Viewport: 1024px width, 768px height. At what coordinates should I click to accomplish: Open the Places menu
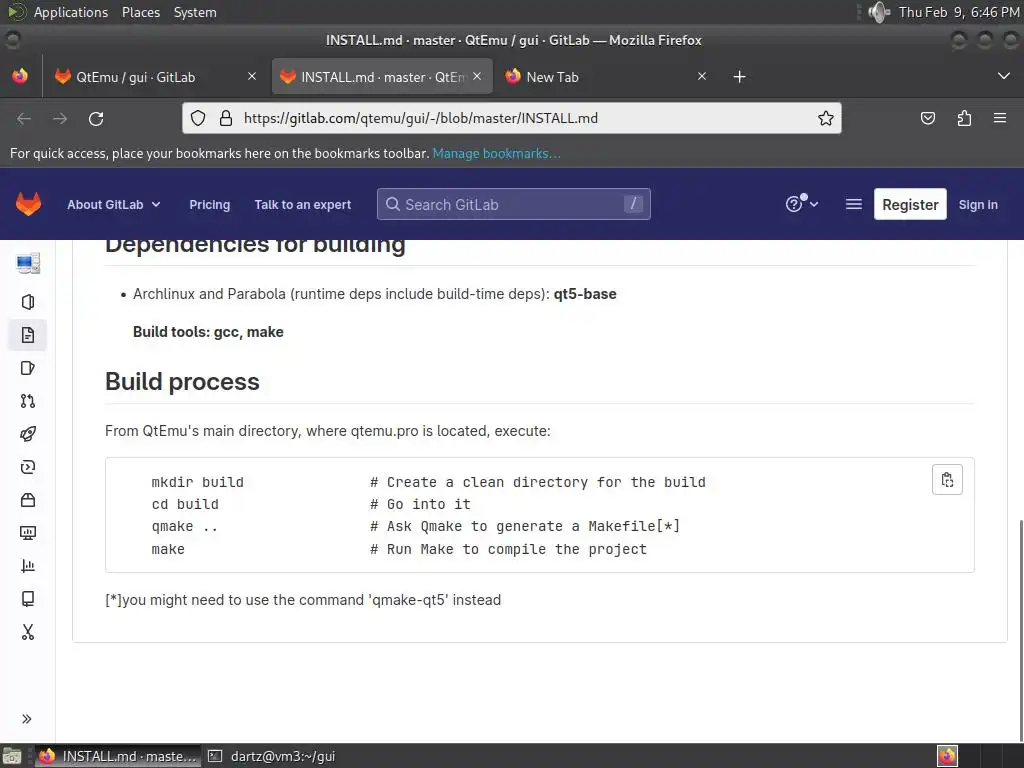[141, 12]
